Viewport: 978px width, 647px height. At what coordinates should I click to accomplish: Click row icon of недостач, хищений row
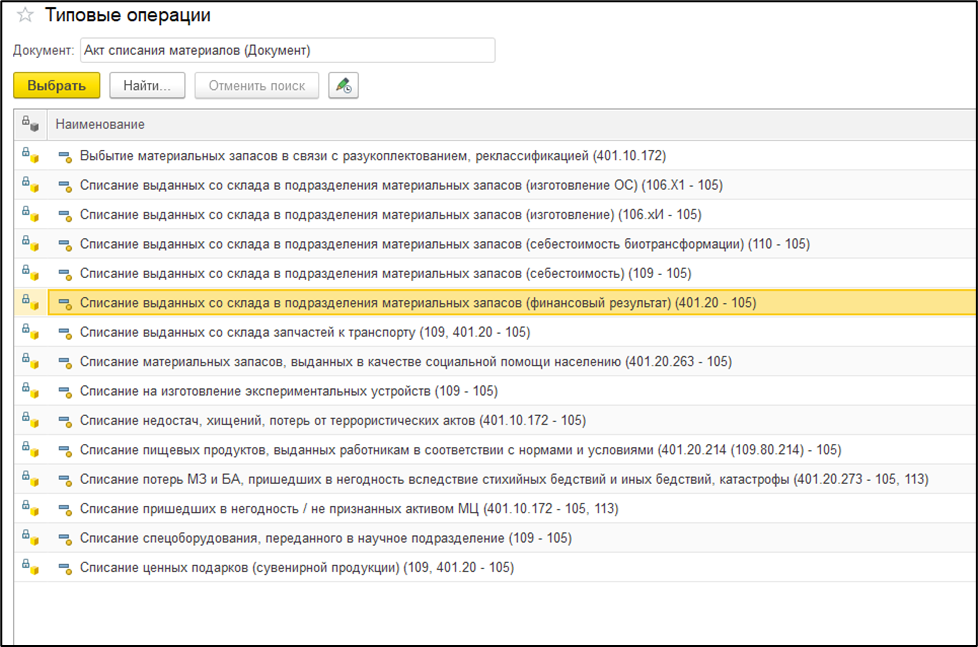65,421
